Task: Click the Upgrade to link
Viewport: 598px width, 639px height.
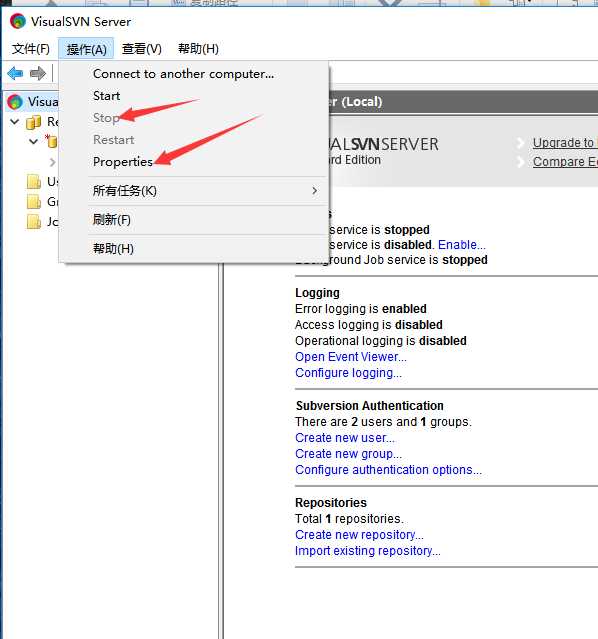Action: coord(565,143)
